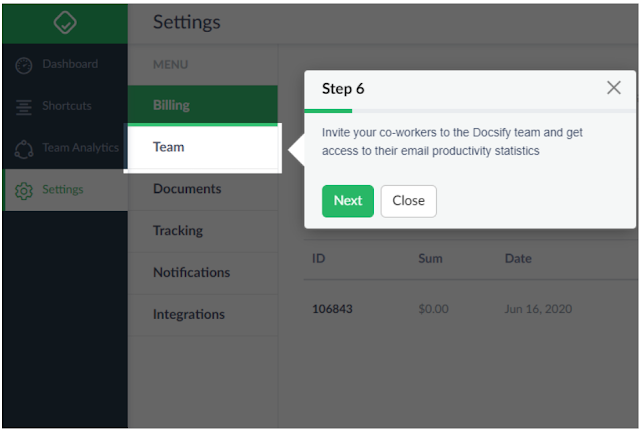Open the Tracking settings section
This screenshot has width=640, height=432.
178,231
